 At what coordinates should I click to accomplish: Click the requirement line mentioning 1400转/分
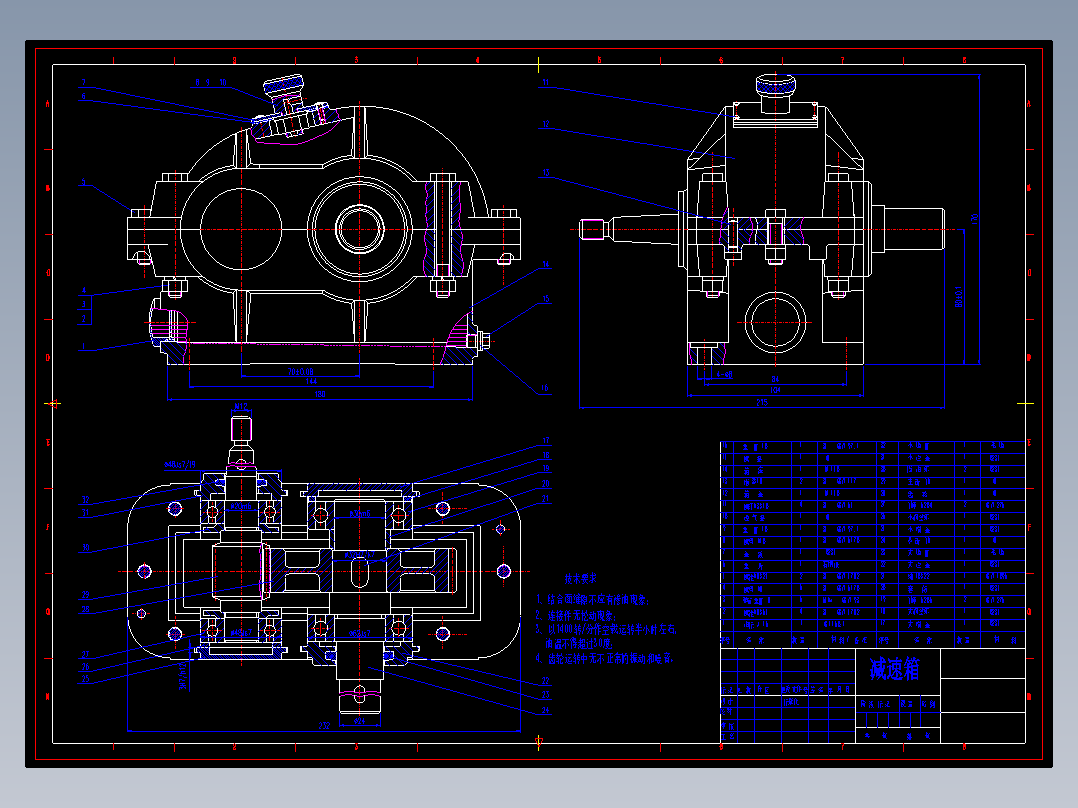click(x=606, y=629)
